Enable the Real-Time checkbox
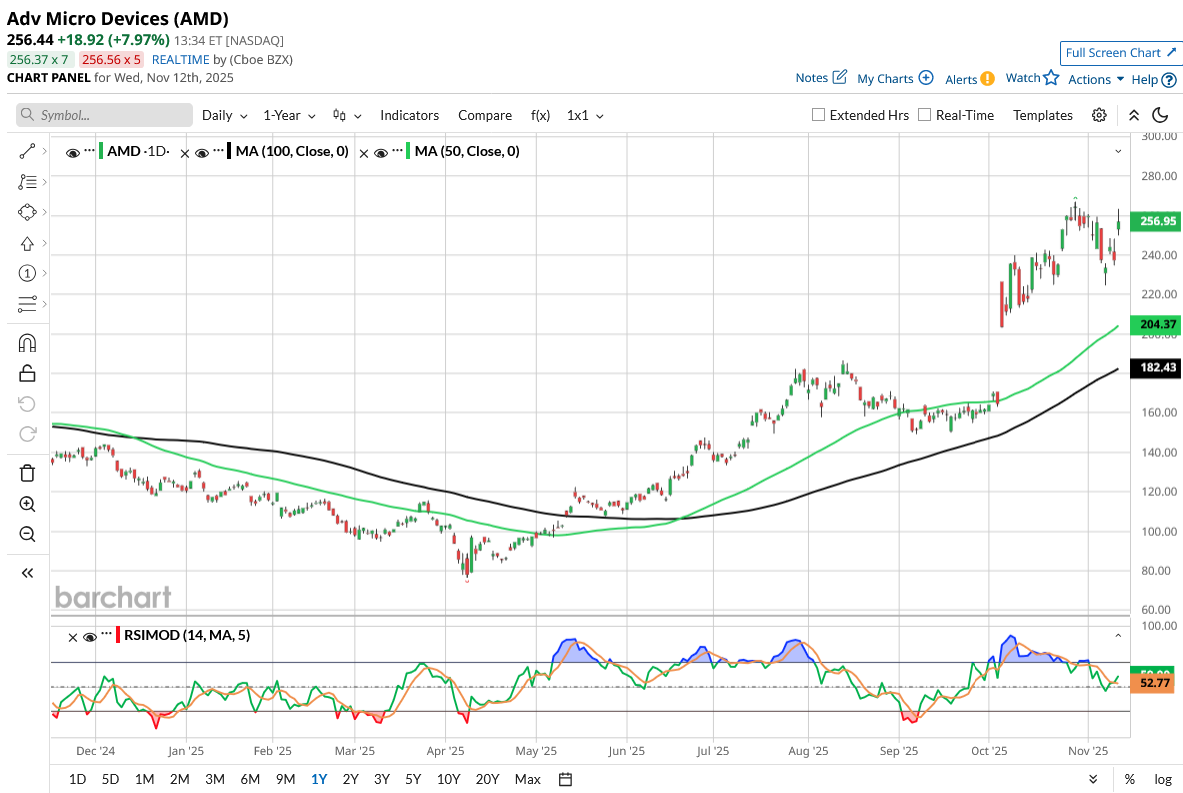 925,115
